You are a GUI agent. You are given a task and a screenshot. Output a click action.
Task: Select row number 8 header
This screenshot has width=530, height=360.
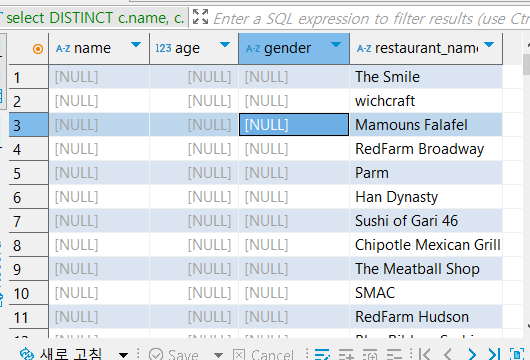(x=28, y=245)
